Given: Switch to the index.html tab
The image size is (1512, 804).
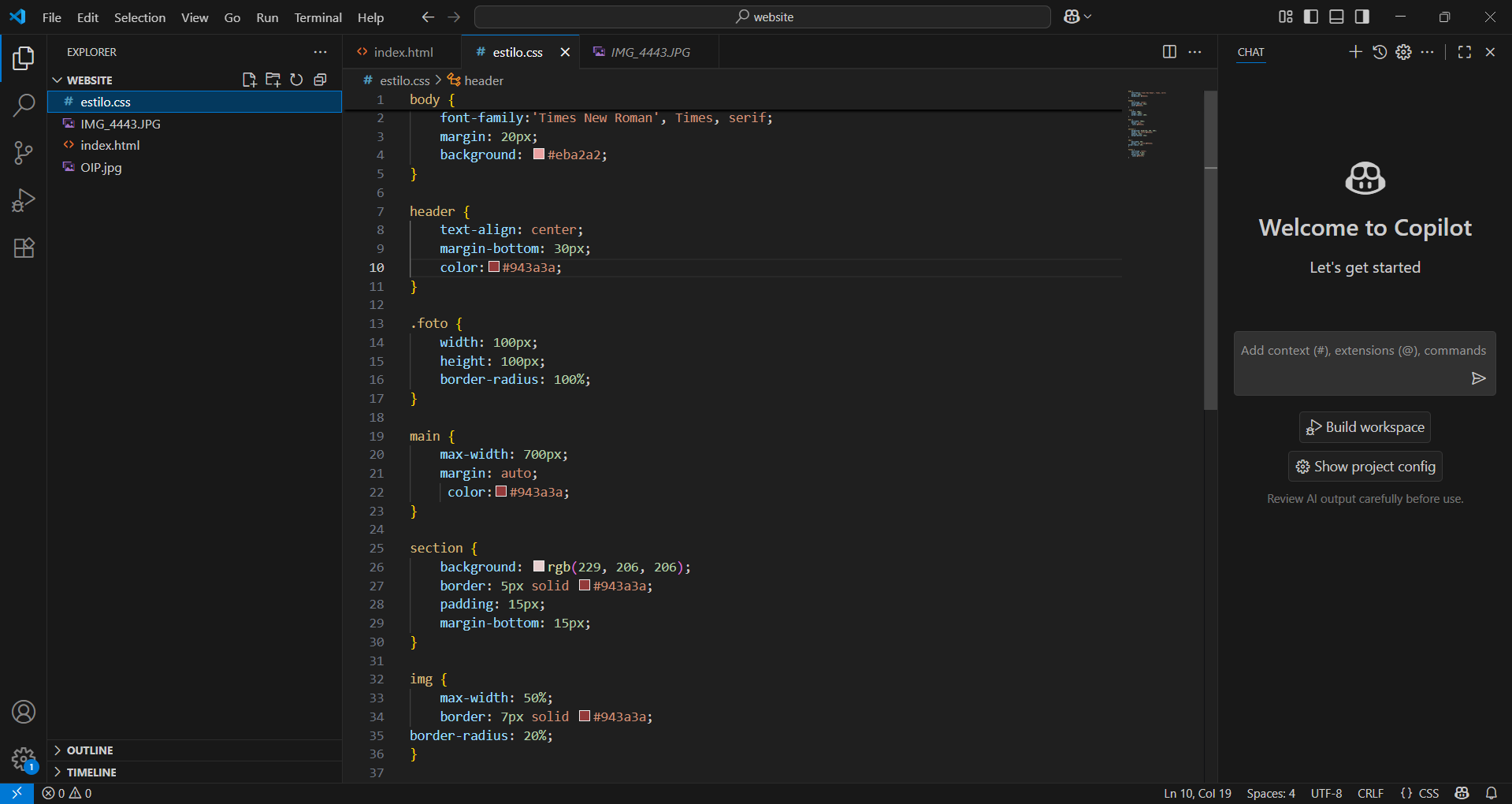Looking at the screenshot, I should tap(403, 52).
